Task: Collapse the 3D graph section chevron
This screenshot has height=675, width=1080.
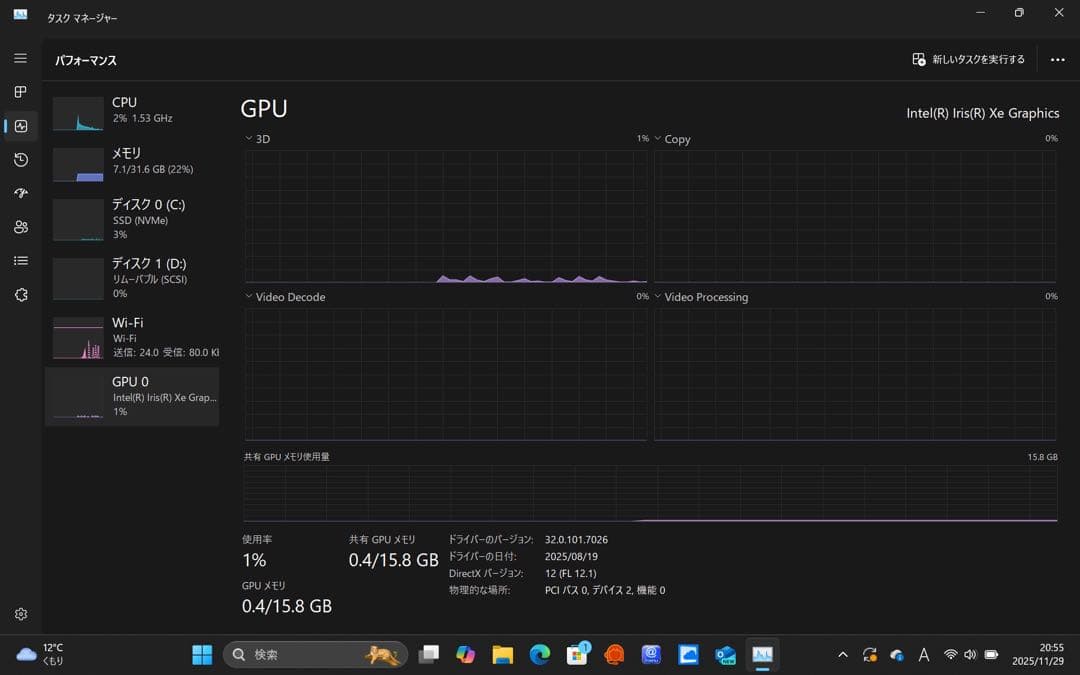Action: (x=248, y=138)
